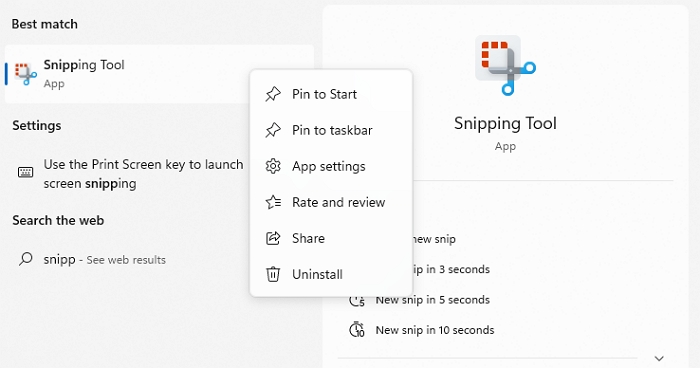The height and width of the screenshot is (368, 700).
Task: Click the pin icon beside Pin to Start
Action: [x=273, y=94]
